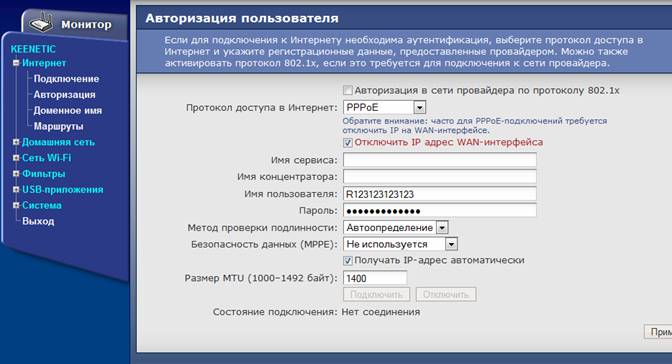Select Домашняя сеть in sidebar
Screen dimensions: 672x364
[58, 142]
